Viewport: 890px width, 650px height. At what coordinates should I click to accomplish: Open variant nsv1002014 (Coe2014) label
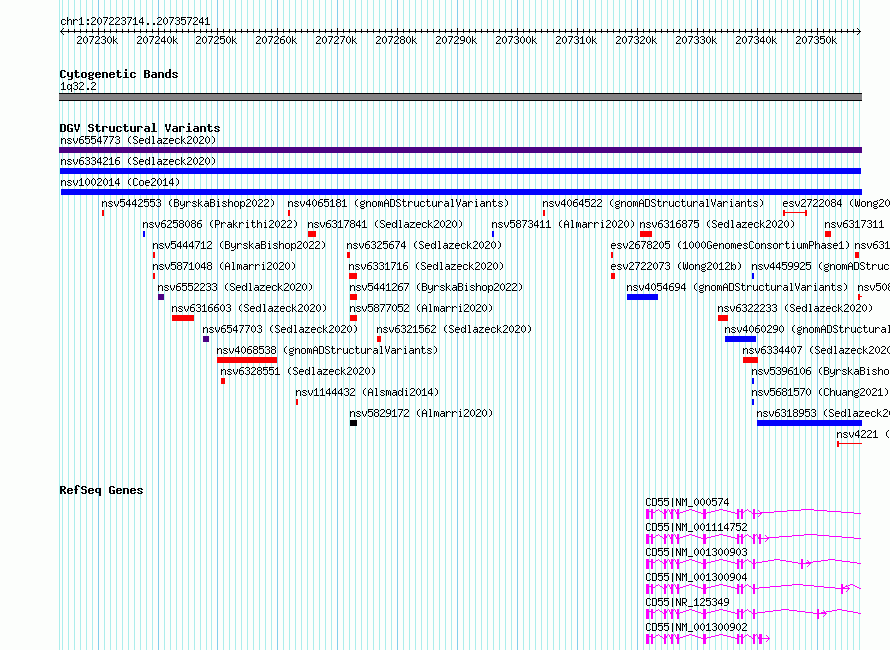(x=120, y=182)
